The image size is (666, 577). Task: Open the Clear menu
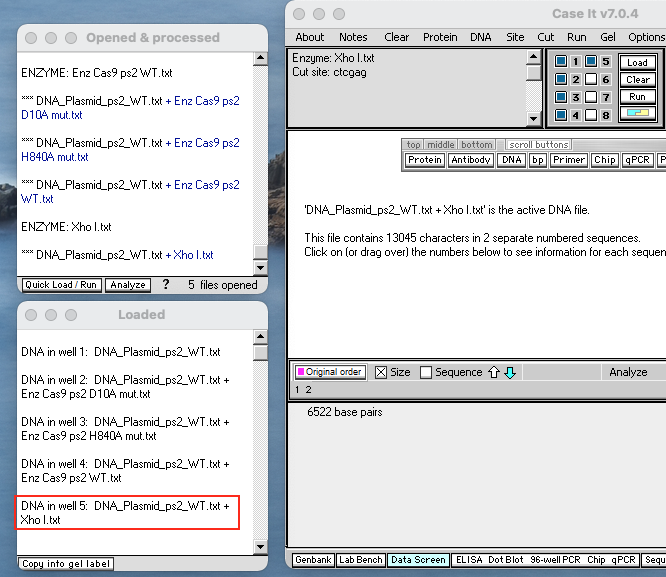(x=396, y=37)
